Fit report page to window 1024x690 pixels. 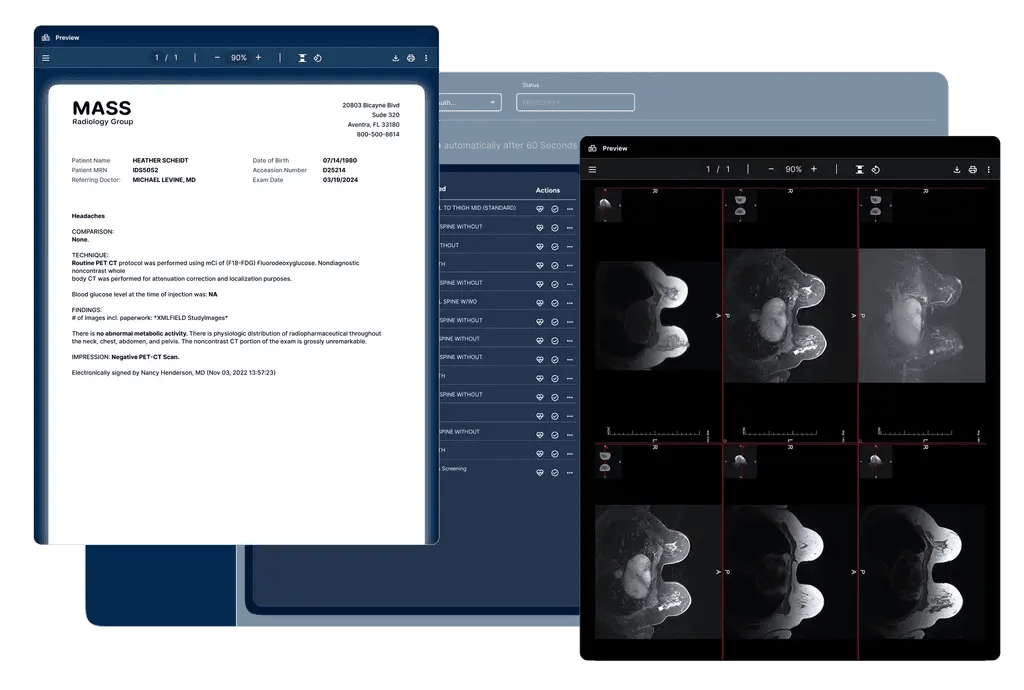click(302, 58)
